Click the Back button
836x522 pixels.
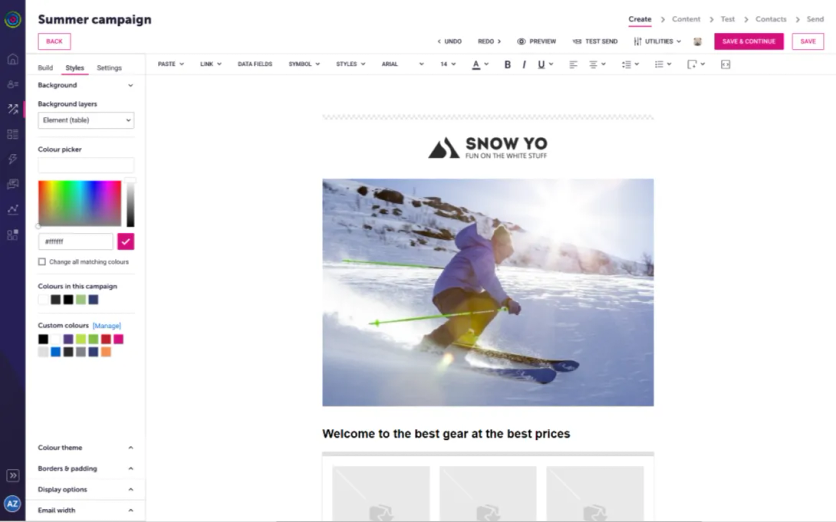coord(54,42)
